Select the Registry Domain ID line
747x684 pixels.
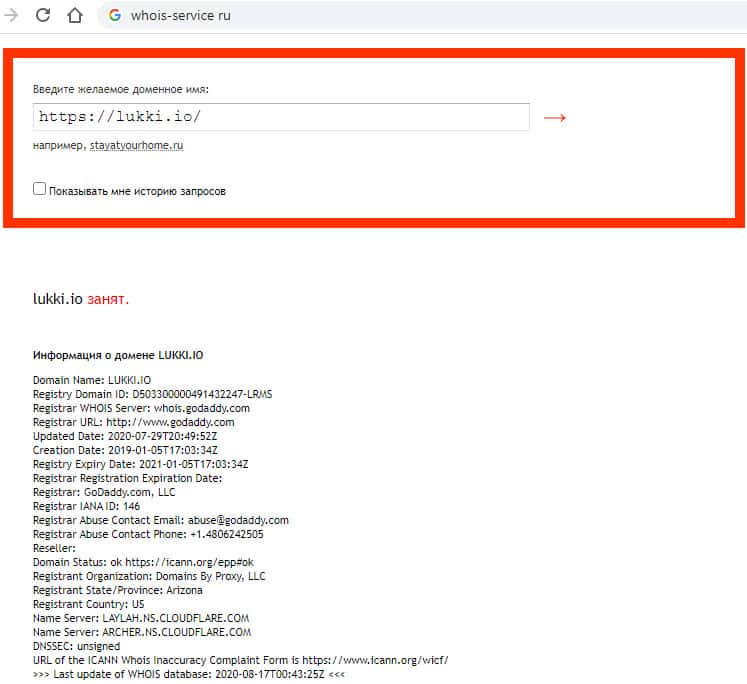(152, 394)
